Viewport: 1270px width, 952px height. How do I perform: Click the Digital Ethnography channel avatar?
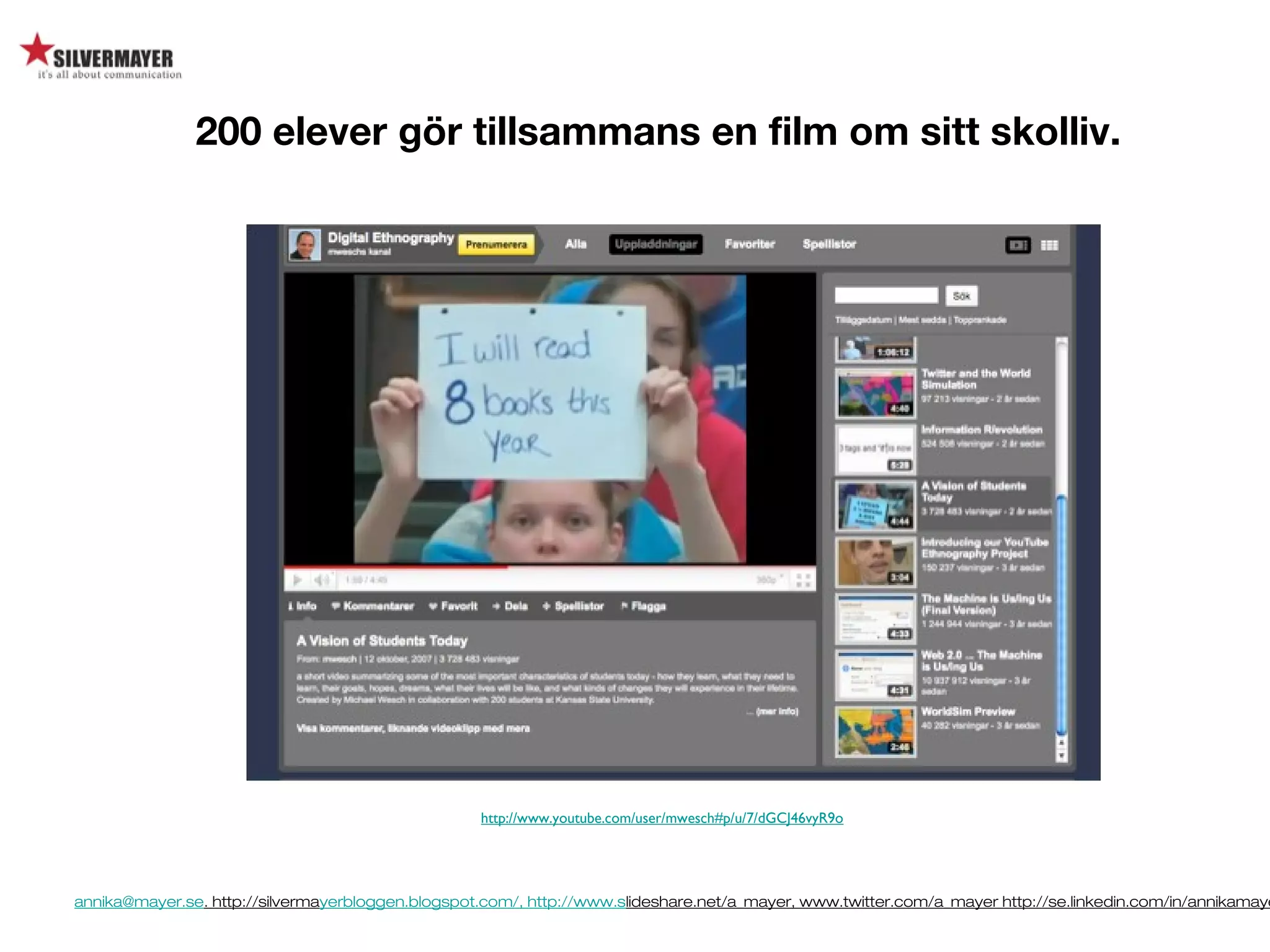coord(304,244)
